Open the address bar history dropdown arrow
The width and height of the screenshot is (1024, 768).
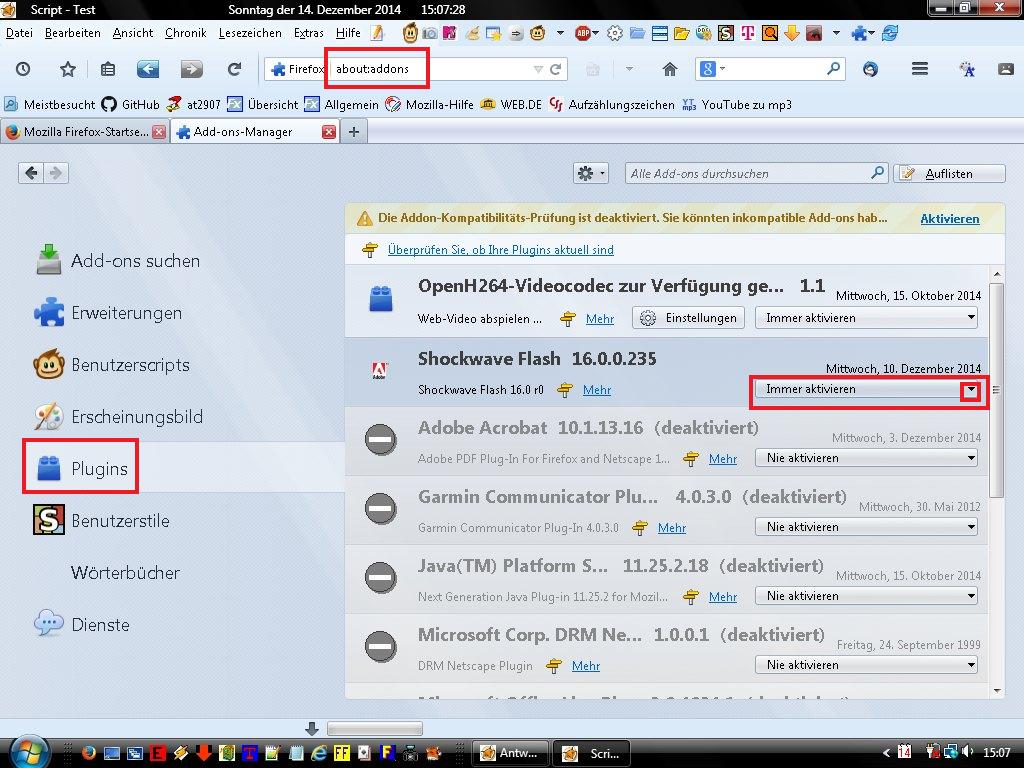538,69
